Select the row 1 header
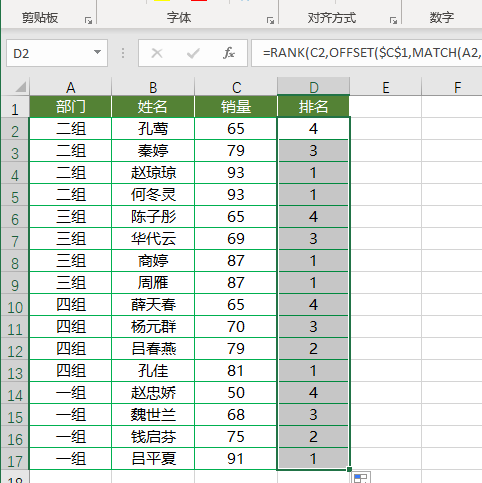This screenshot has width=482, height=483. (15, 107)
